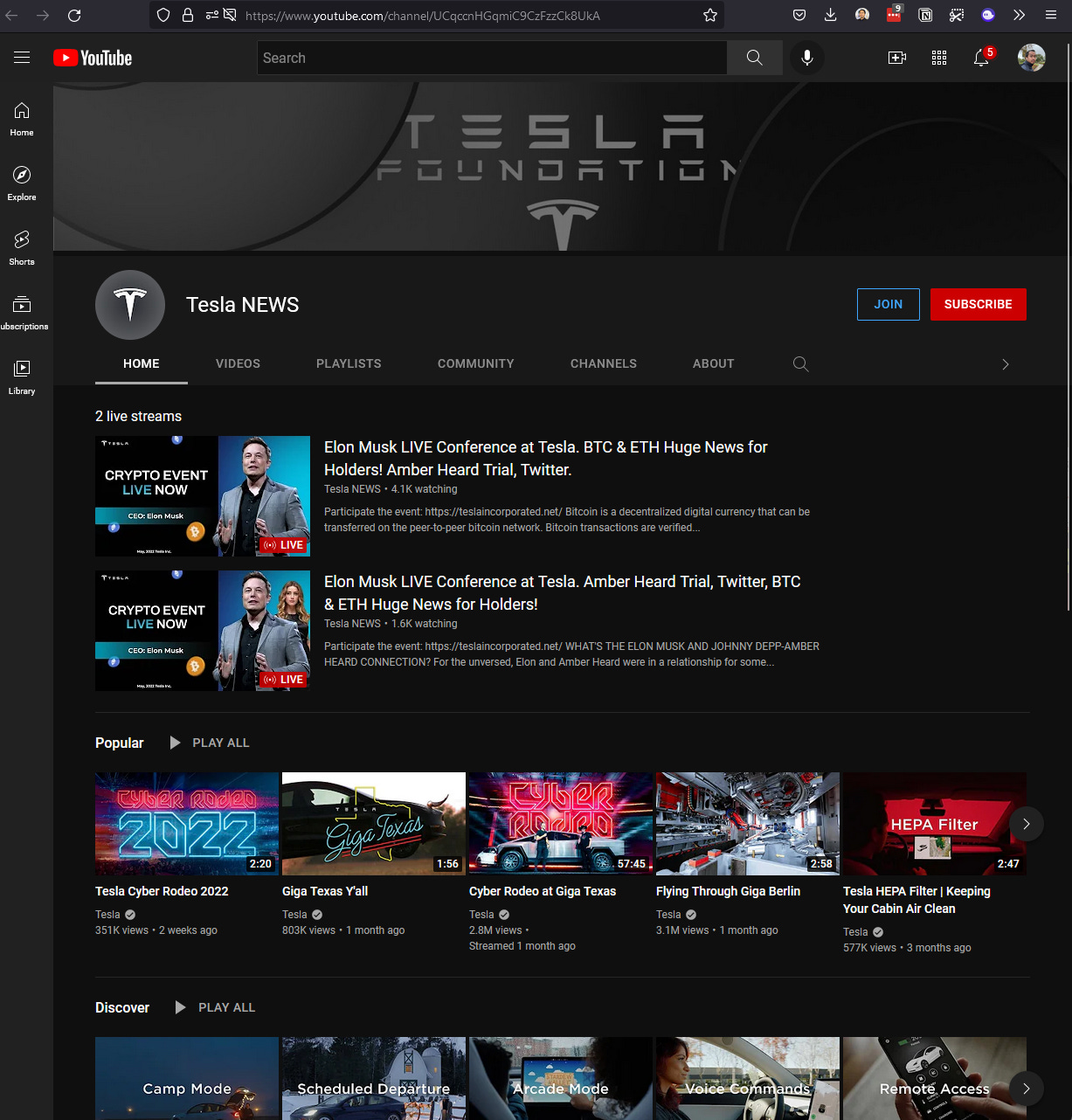Click the search magnifier button
The height and width of the screenshot is (1120, 1072).
755,58
